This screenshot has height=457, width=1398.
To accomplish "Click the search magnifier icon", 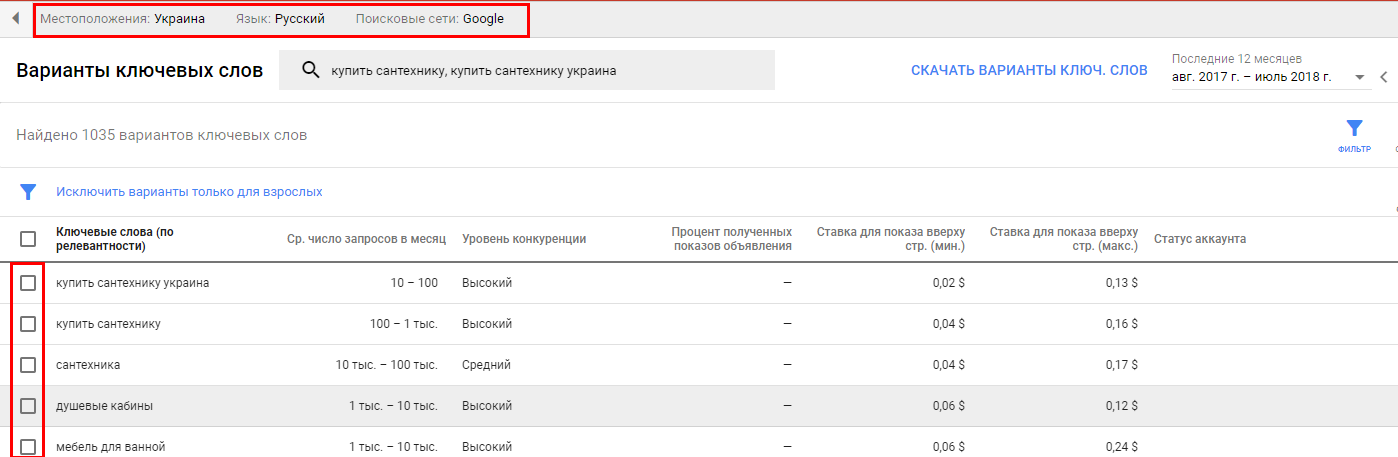I will (311, 70).
